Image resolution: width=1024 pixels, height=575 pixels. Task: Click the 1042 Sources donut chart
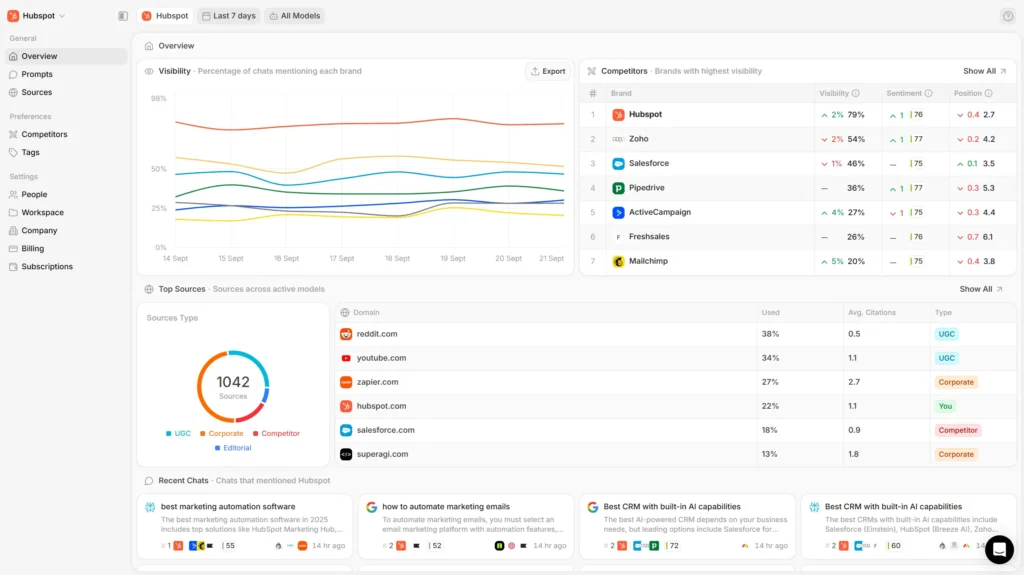pos(233,386)
